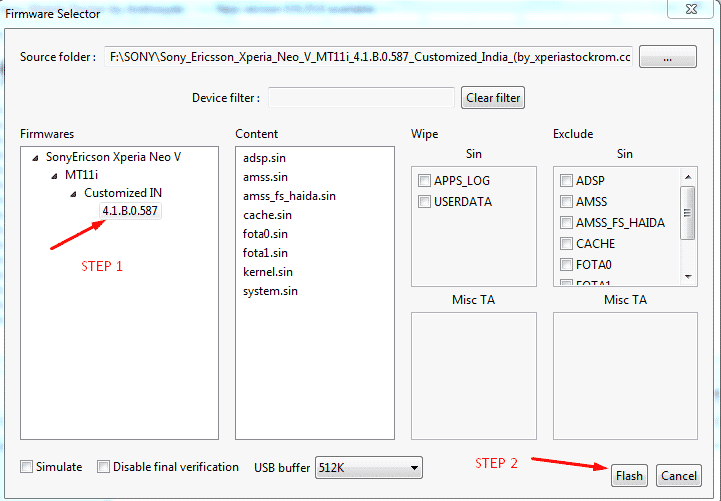The image size is (721, 501).
Task: Select SonyEricson Xperia Neo V tree item
Action: coord(113,157)
